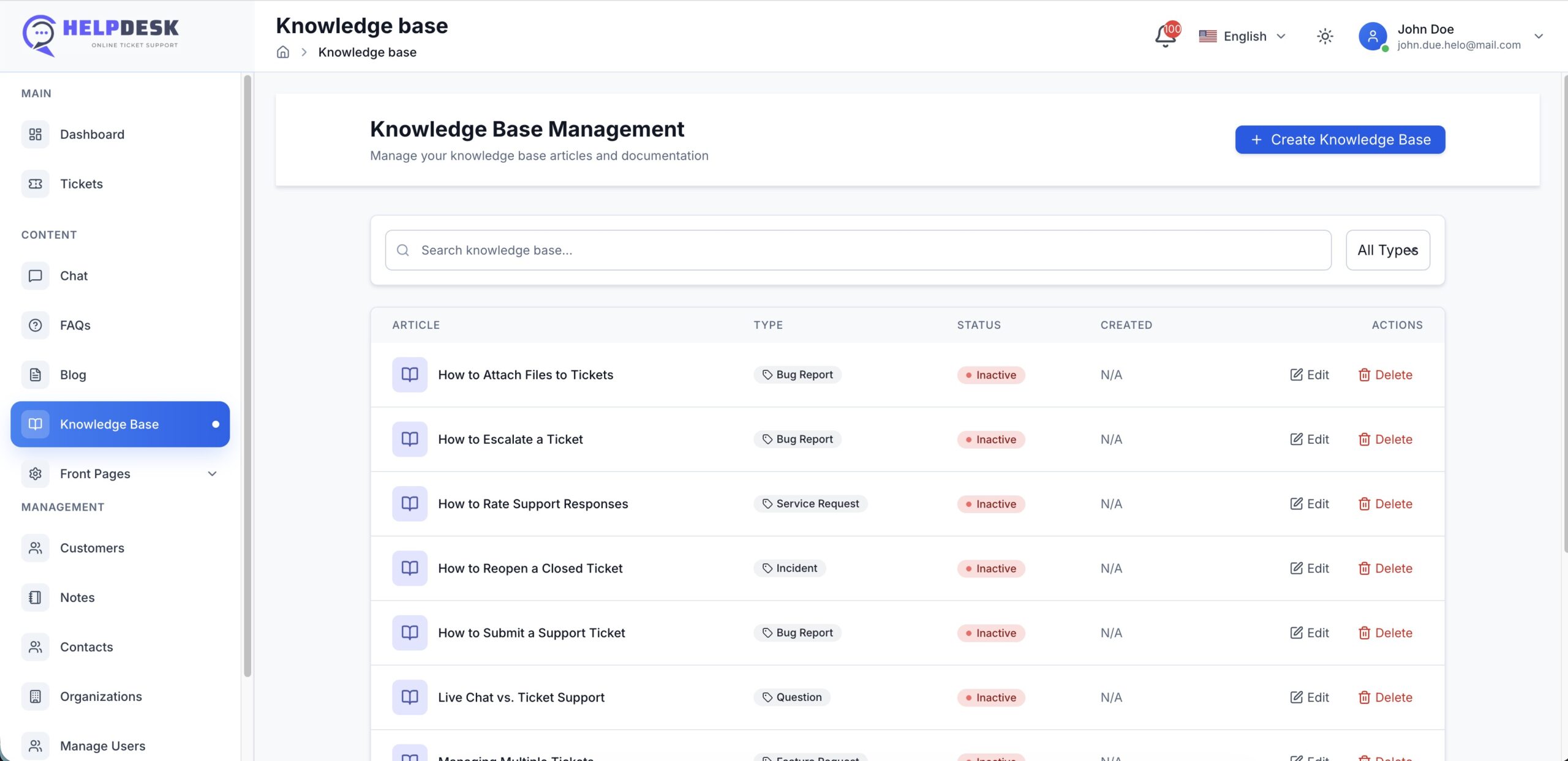Image resolution: width=1568 pixels, height=761 pixels.
Task: Click the home breadcrumb icon
Action: click(x=283, y=52)
